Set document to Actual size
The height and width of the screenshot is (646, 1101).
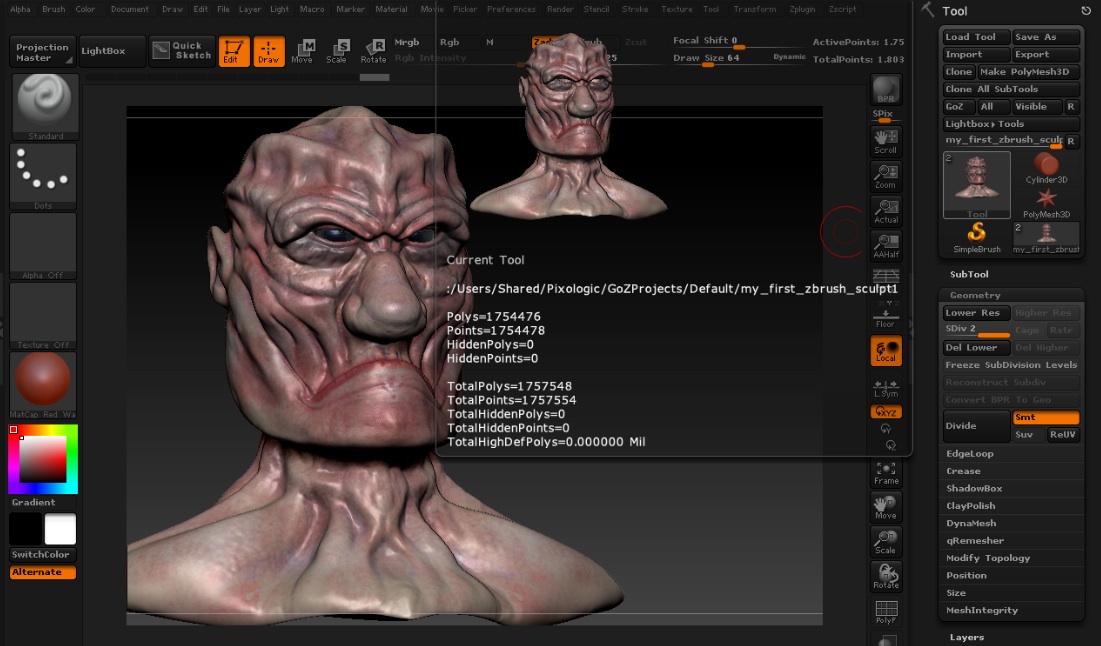tap(886, 211)
